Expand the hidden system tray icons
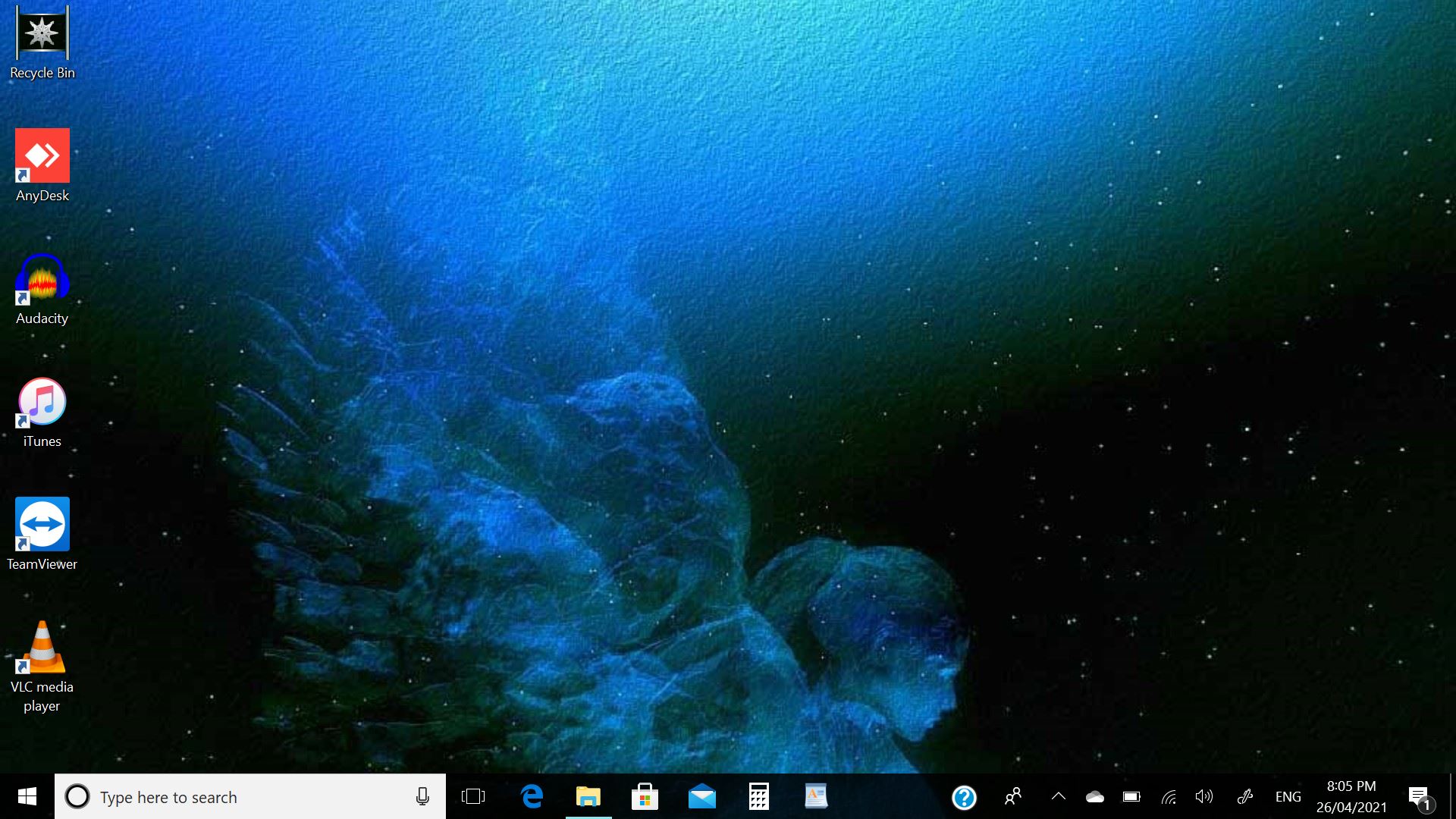 [1059, 797]
